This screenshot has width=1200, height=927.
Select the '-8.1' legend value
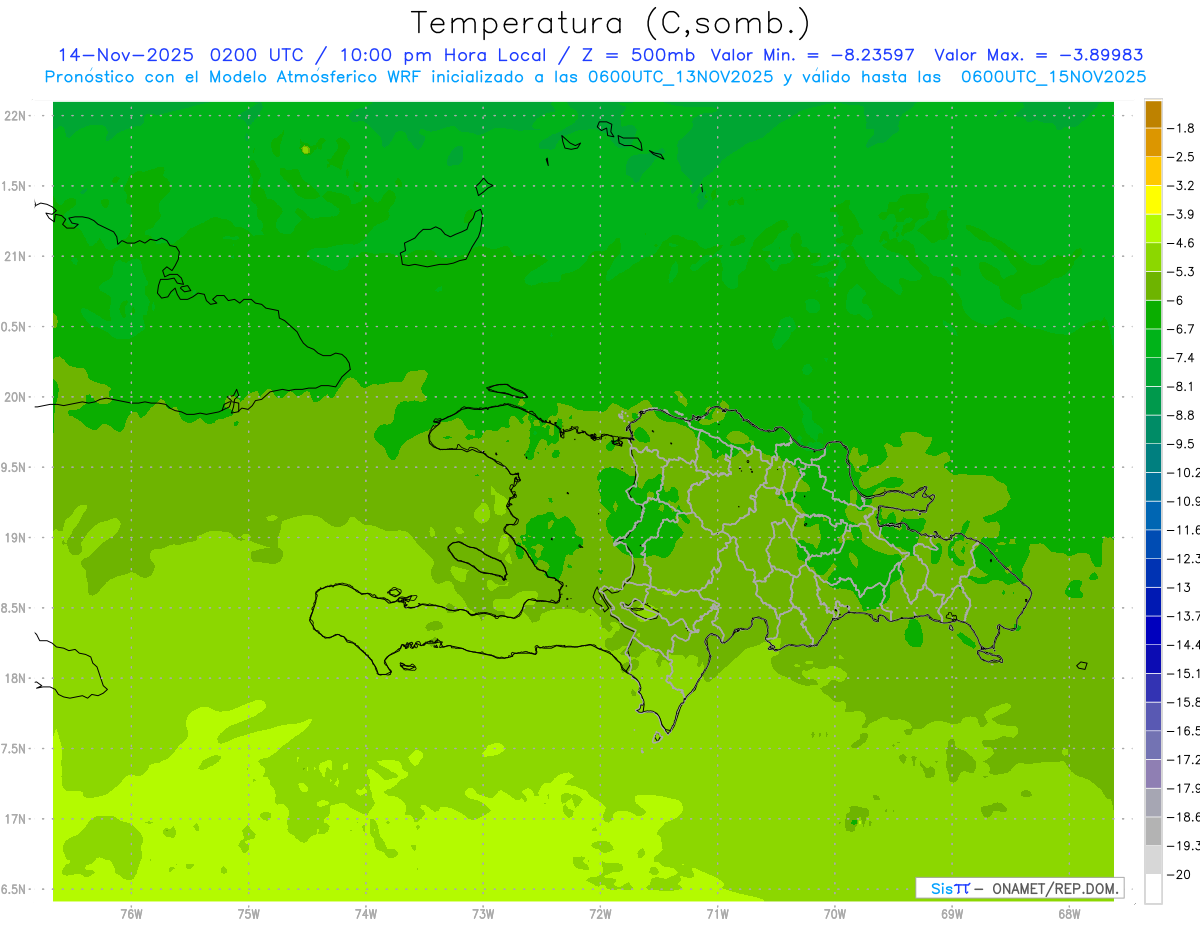point(1181,386)
